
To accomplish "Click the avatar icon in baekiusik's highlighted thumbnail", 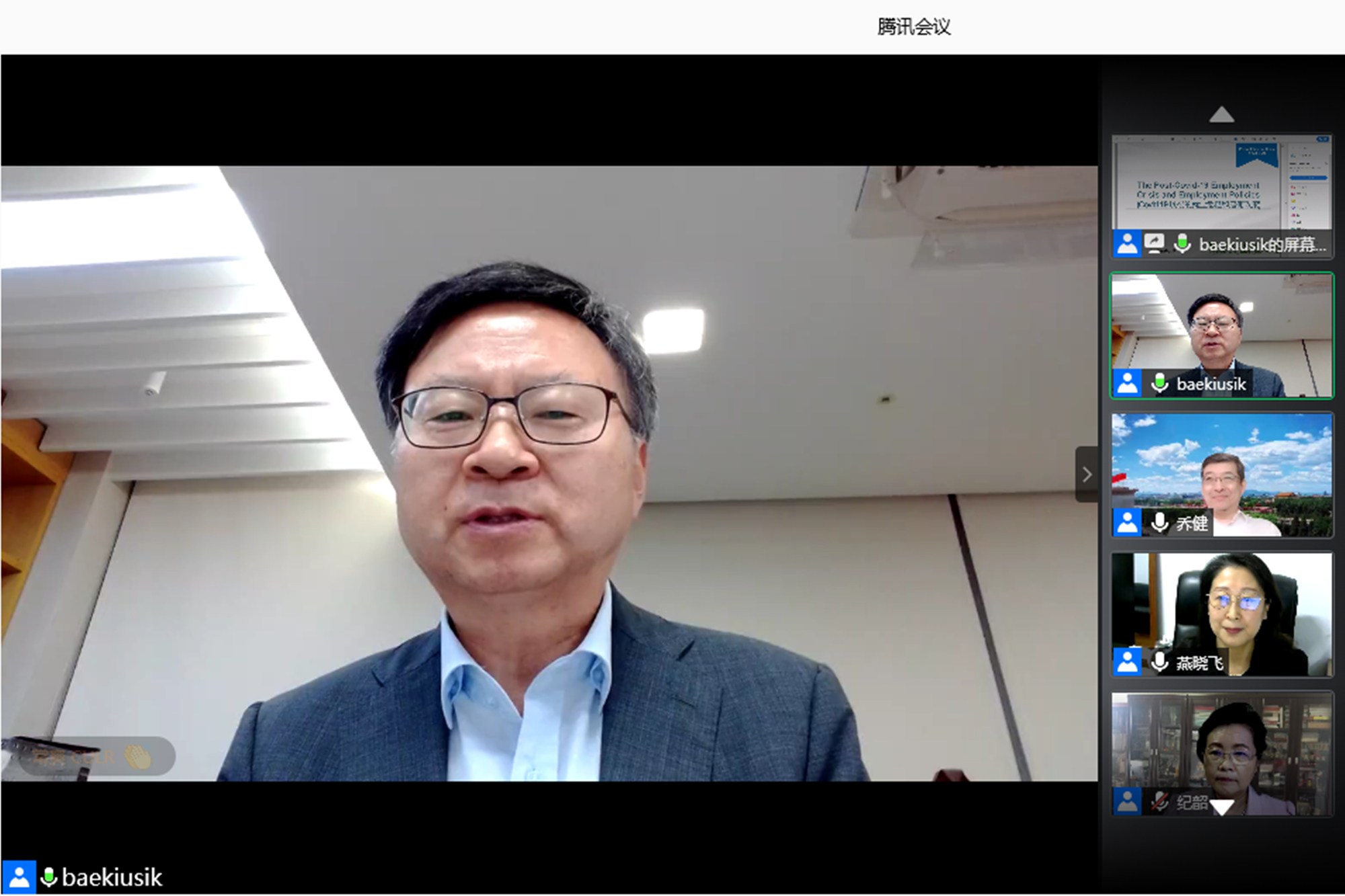I will pos(1127,383).
